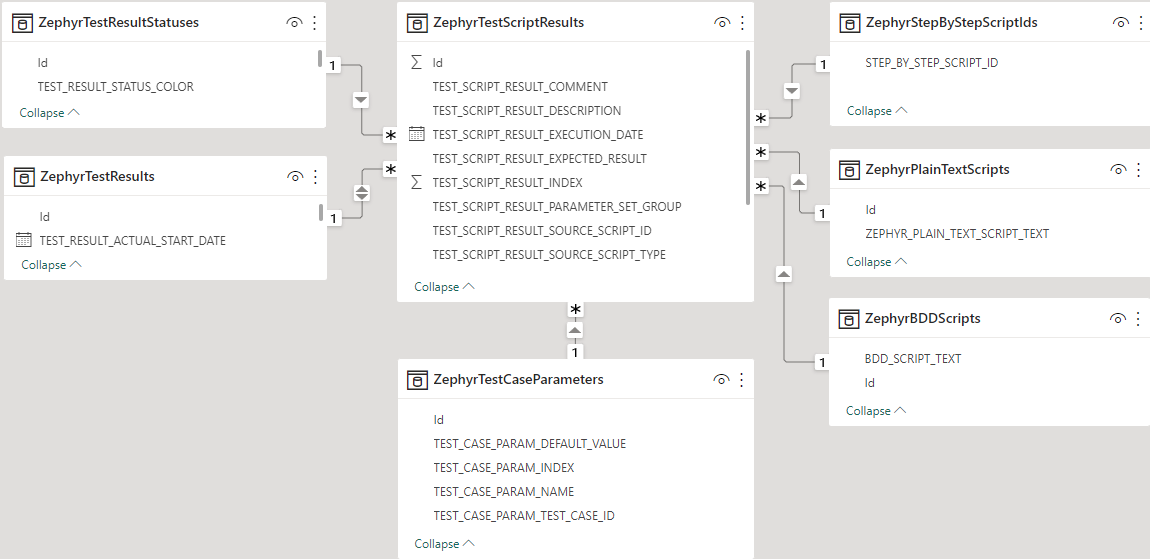Screen dimensions: 1150x559
Task: Click the sigma icon beside TEST_SCRIPT_RESULT_INDEX
Action: point(417,183)
